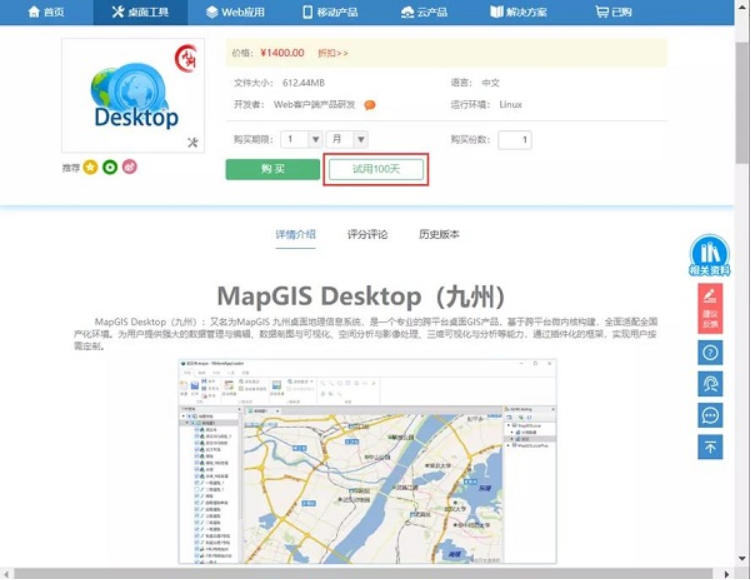Click the back-to-top arrow icon
The width and height of the screenshot is (751, 580).
(x=710, y=447)
